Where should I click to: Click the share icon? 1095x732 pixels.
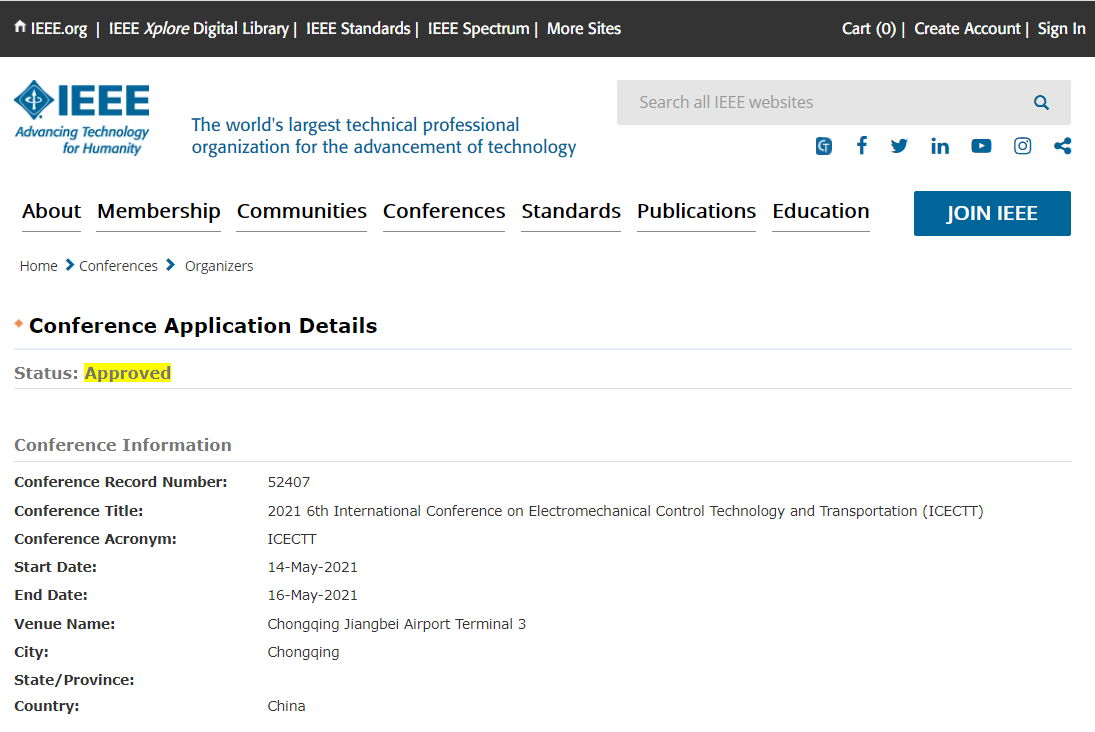[x=1062, y=146]
